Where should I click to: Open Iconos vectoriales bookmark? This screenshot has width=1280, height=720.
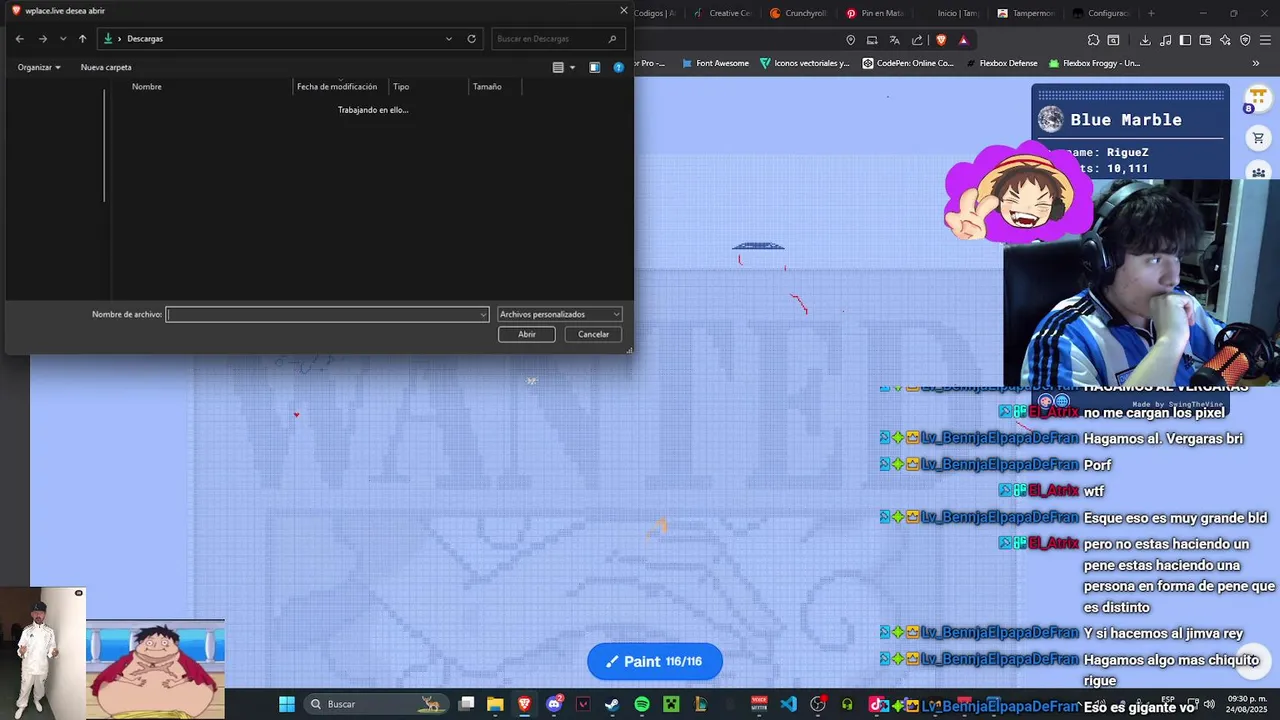click(x=804, y=63)
